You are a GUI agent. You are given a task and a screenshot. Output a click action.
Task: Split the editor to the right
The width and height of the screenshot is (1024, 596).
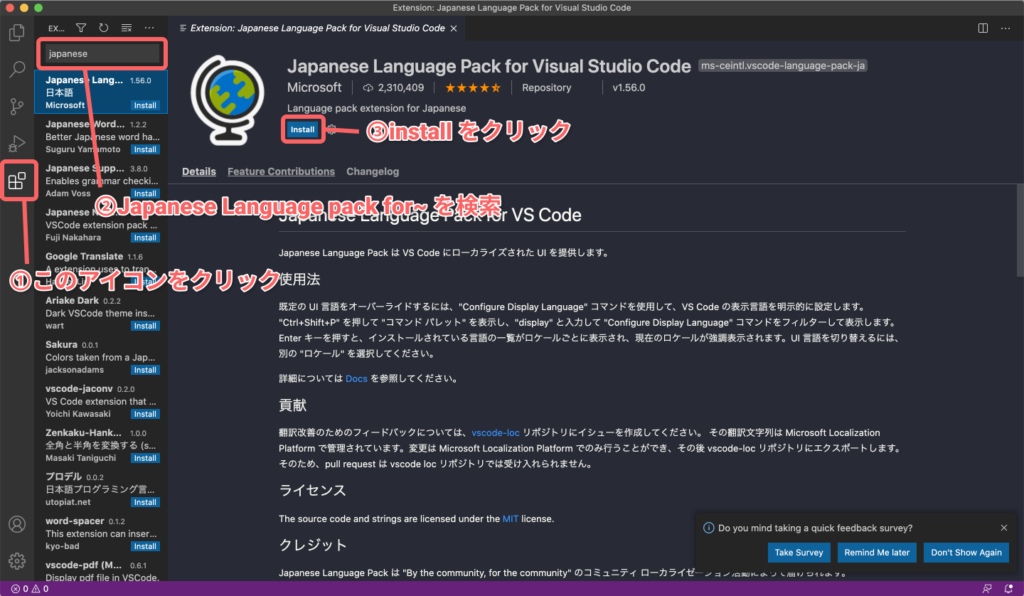pos(983,28)
